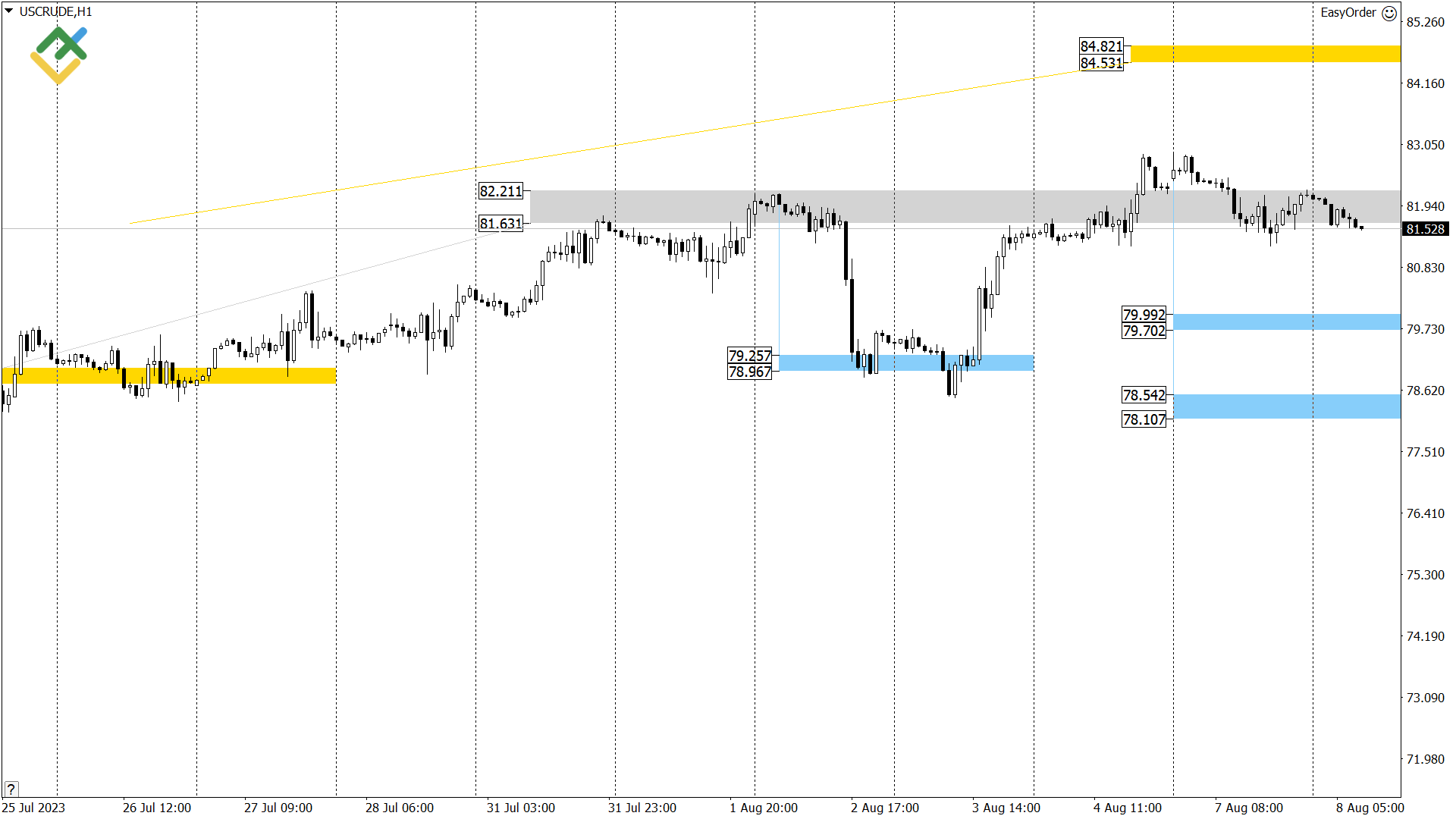
Task: Click the current price 81.528 box
Action: [1426, 229]
